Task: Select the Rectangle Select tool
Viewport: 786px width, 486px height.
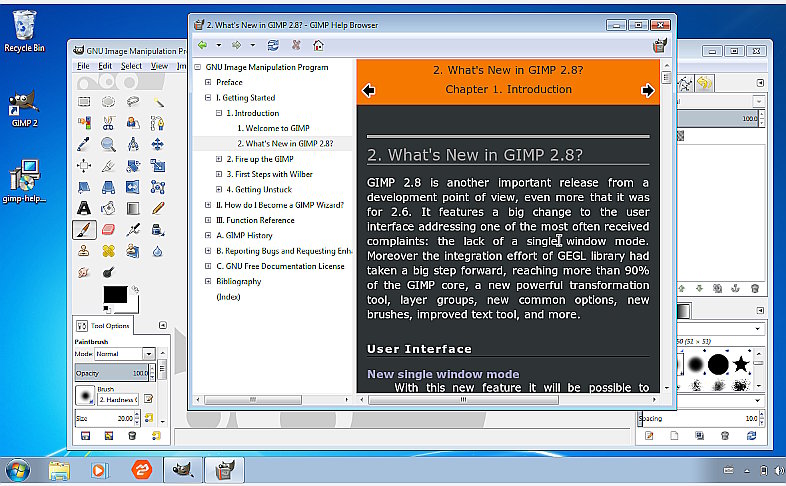Action: [x=84, y=102]
